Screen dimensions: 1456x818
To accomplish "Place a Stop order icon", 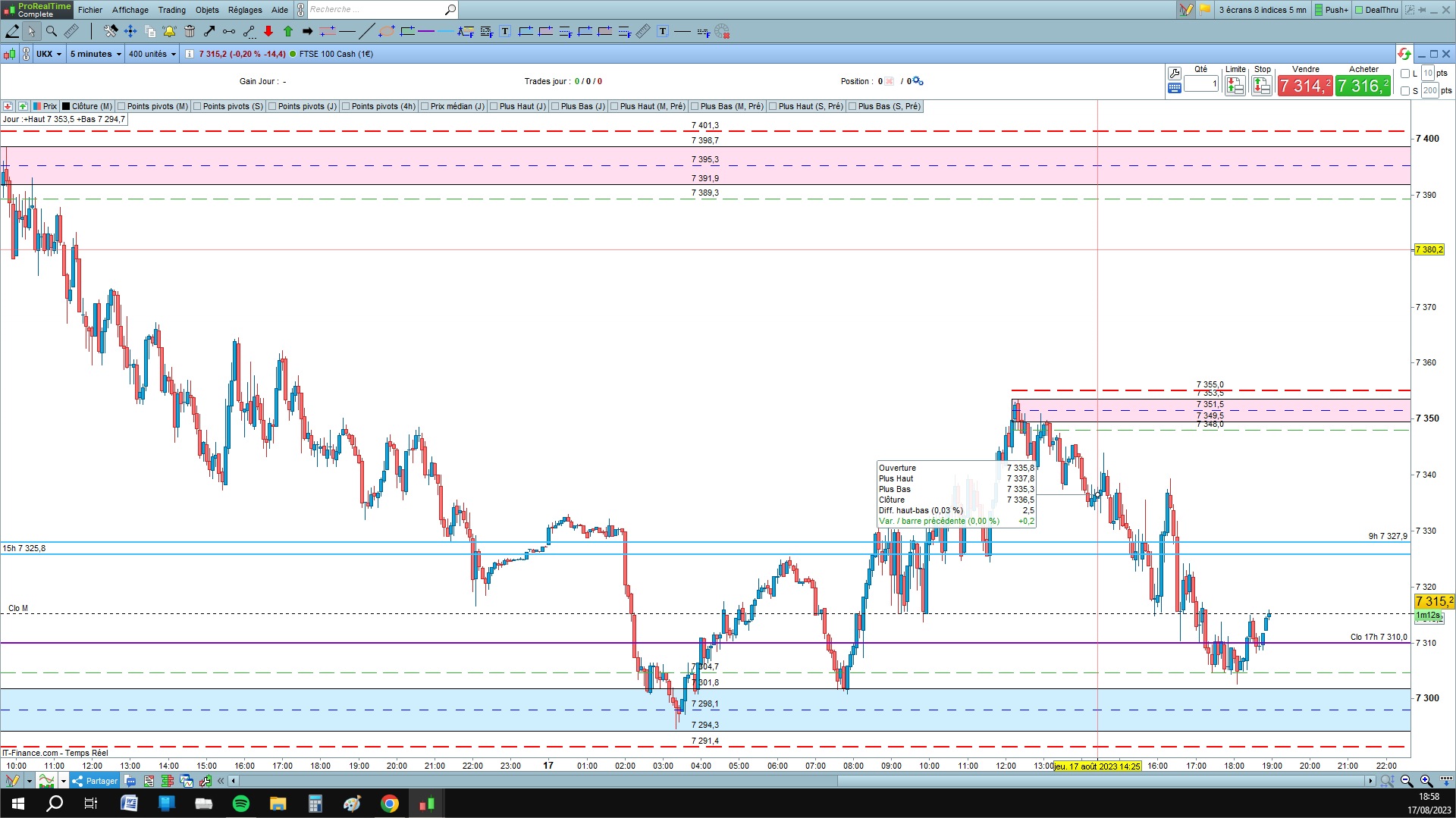I will pos(1261,86).
